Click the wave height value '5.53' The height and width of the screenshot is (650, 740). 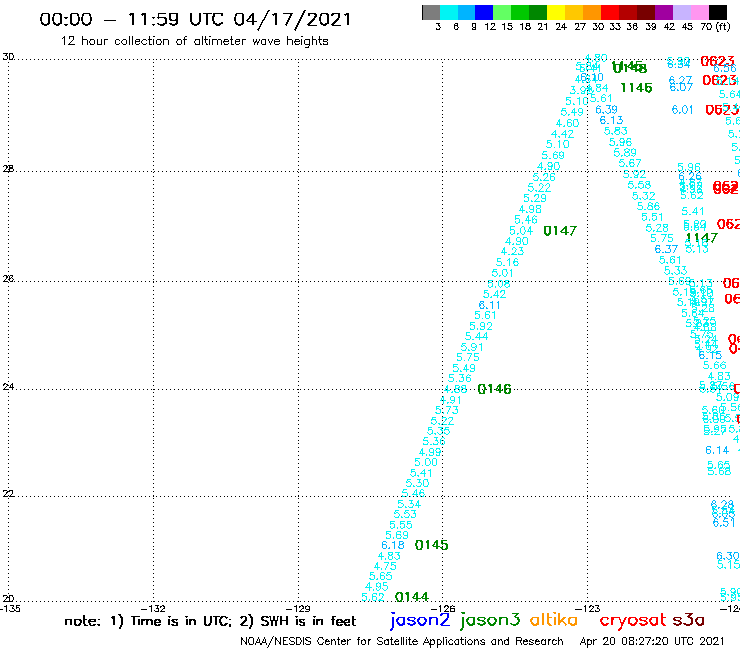tap(405, 514)
